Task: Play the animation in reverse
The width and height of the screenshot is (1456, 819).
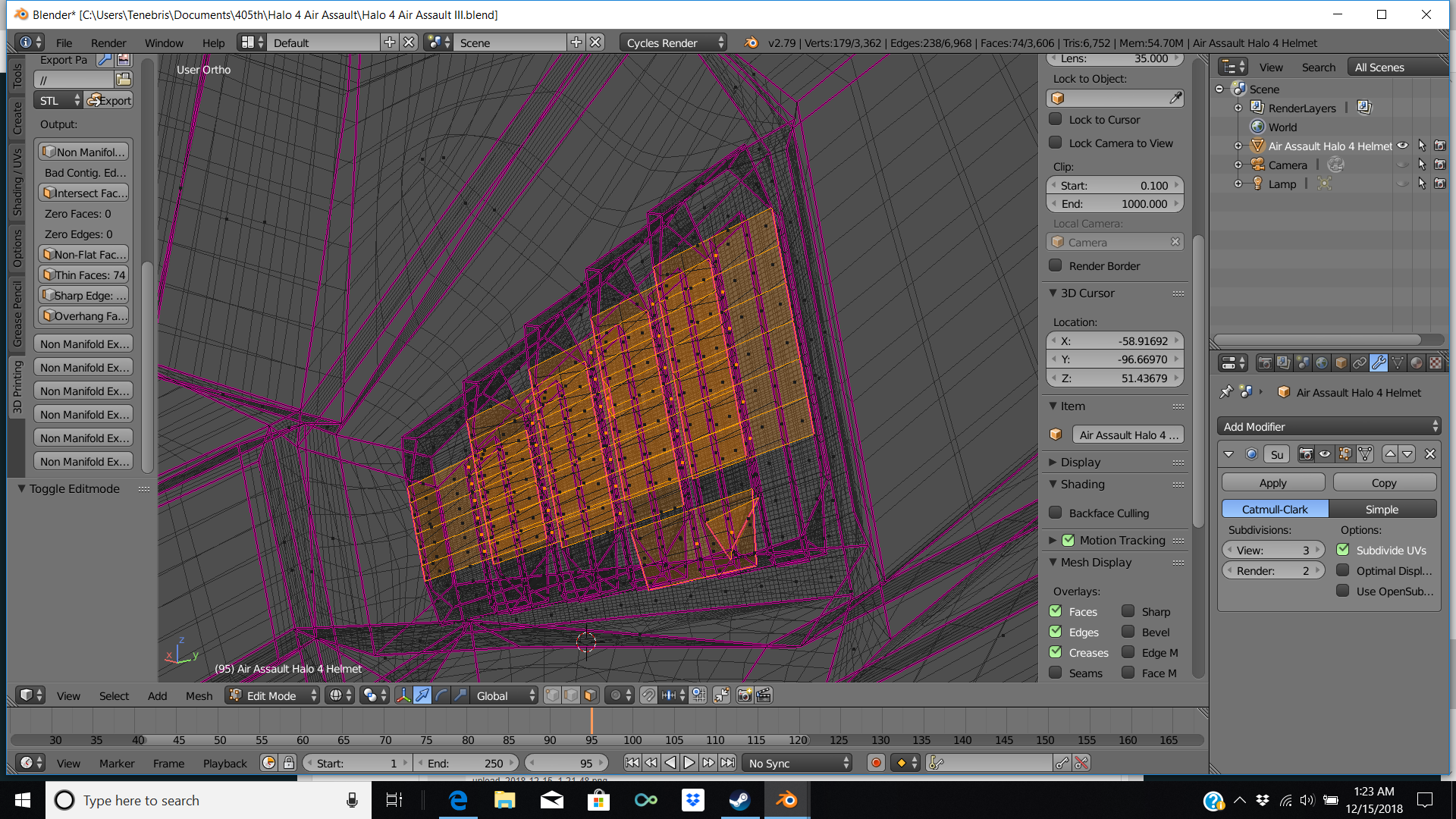Action: (x=670, y=763)
